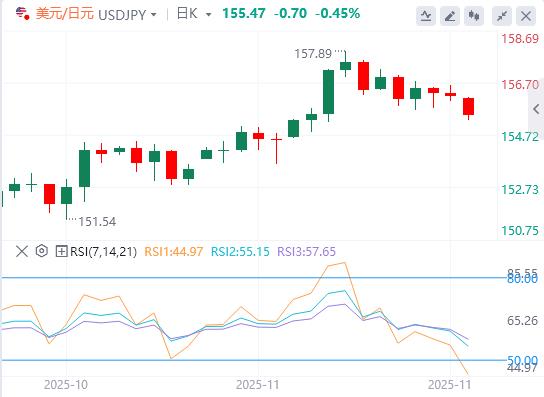Open the indicator line chart tool
The height and width of the screenshot is (397, 544).
426,16
